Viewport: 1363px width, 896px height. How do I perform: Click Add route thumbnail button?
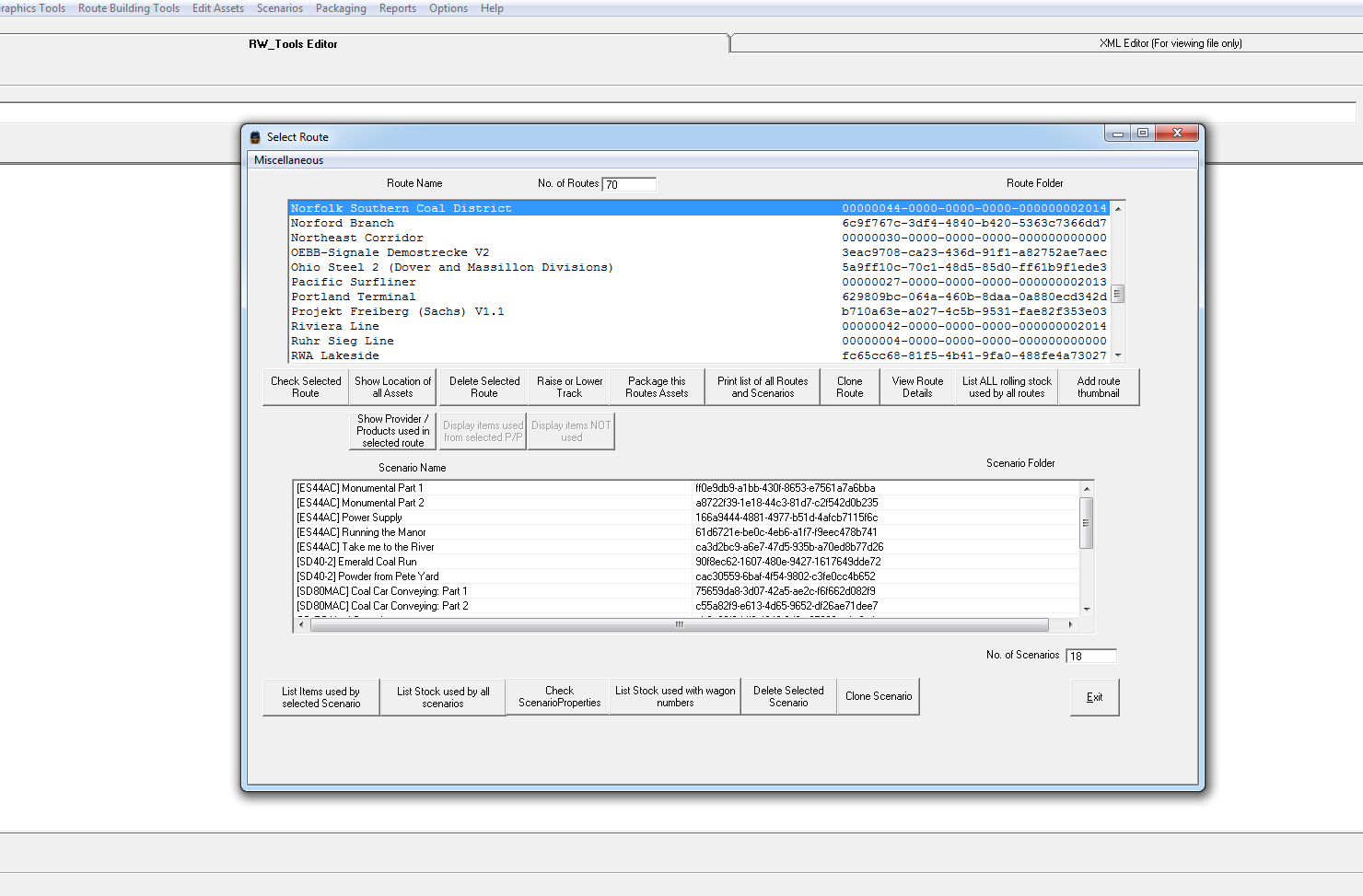[x=1098, y=387]
